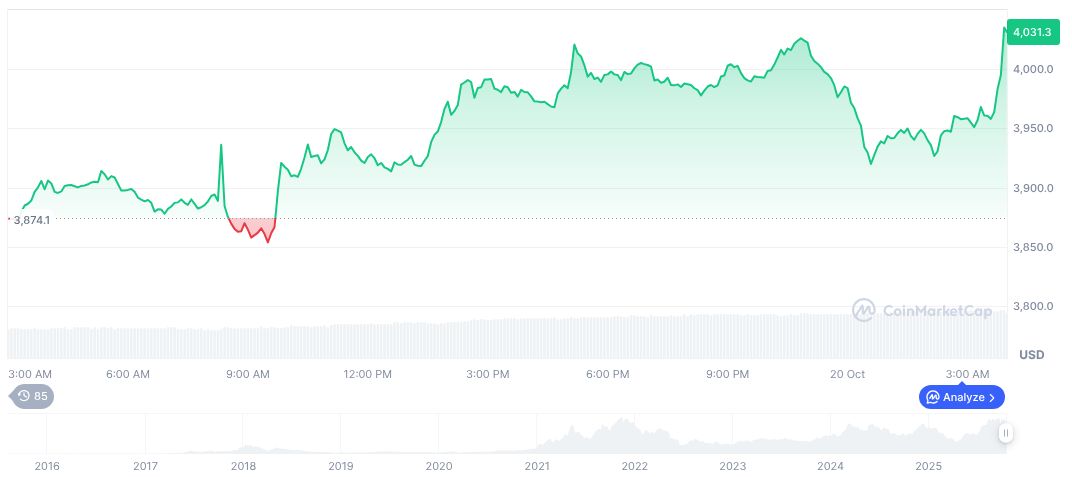Click the range handle on the mini timeline
The width and height of the screenshot is (1072, 477).
(x=1005, y=433)
